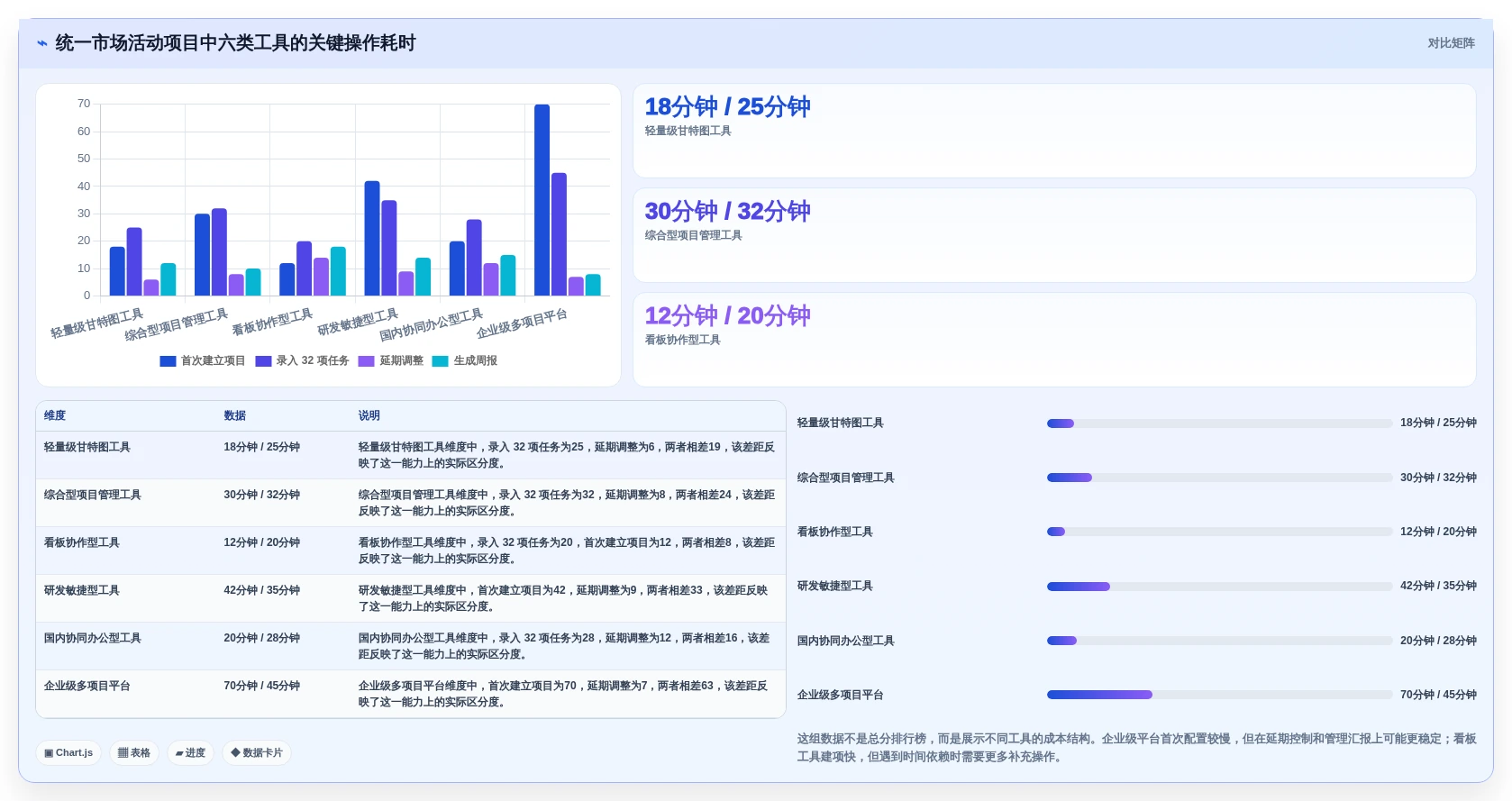Click the 70 y-axis tick label
The height and width of the screenshot is (801, 1512).
pos(84,104)
